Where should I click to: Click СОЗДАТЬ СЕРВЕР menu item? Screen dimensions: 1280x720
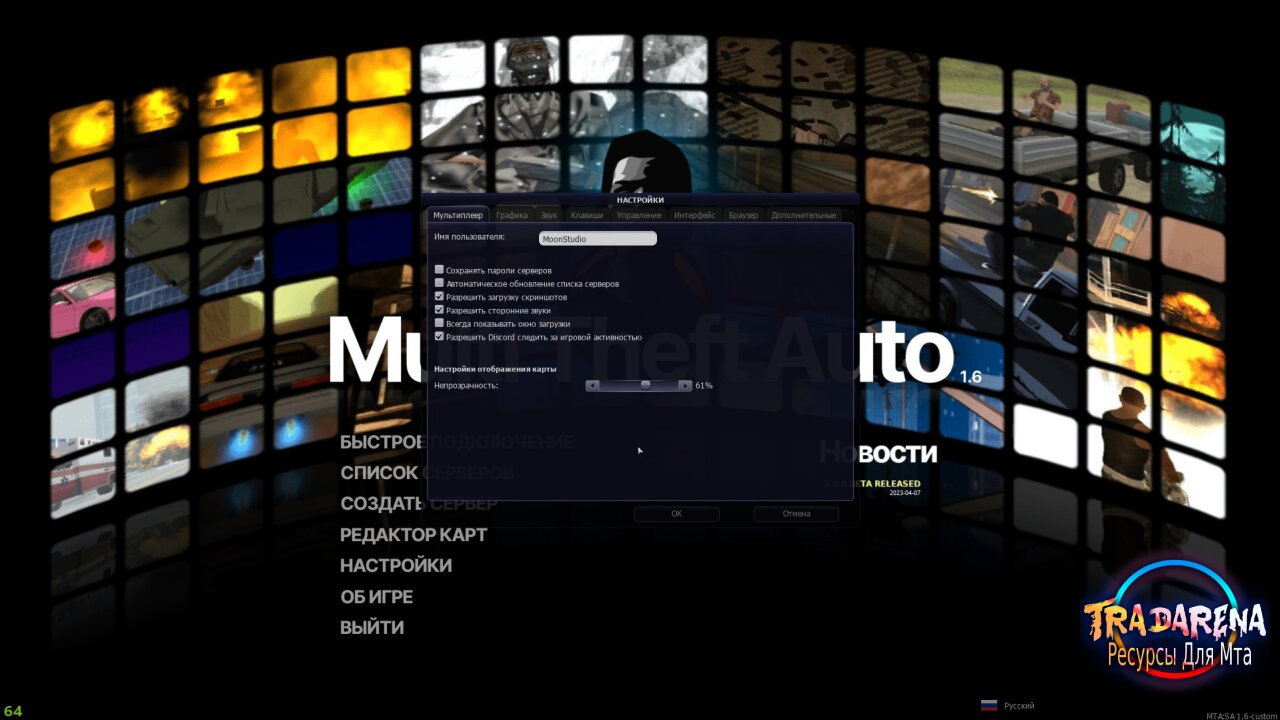(x=418, y=504)
